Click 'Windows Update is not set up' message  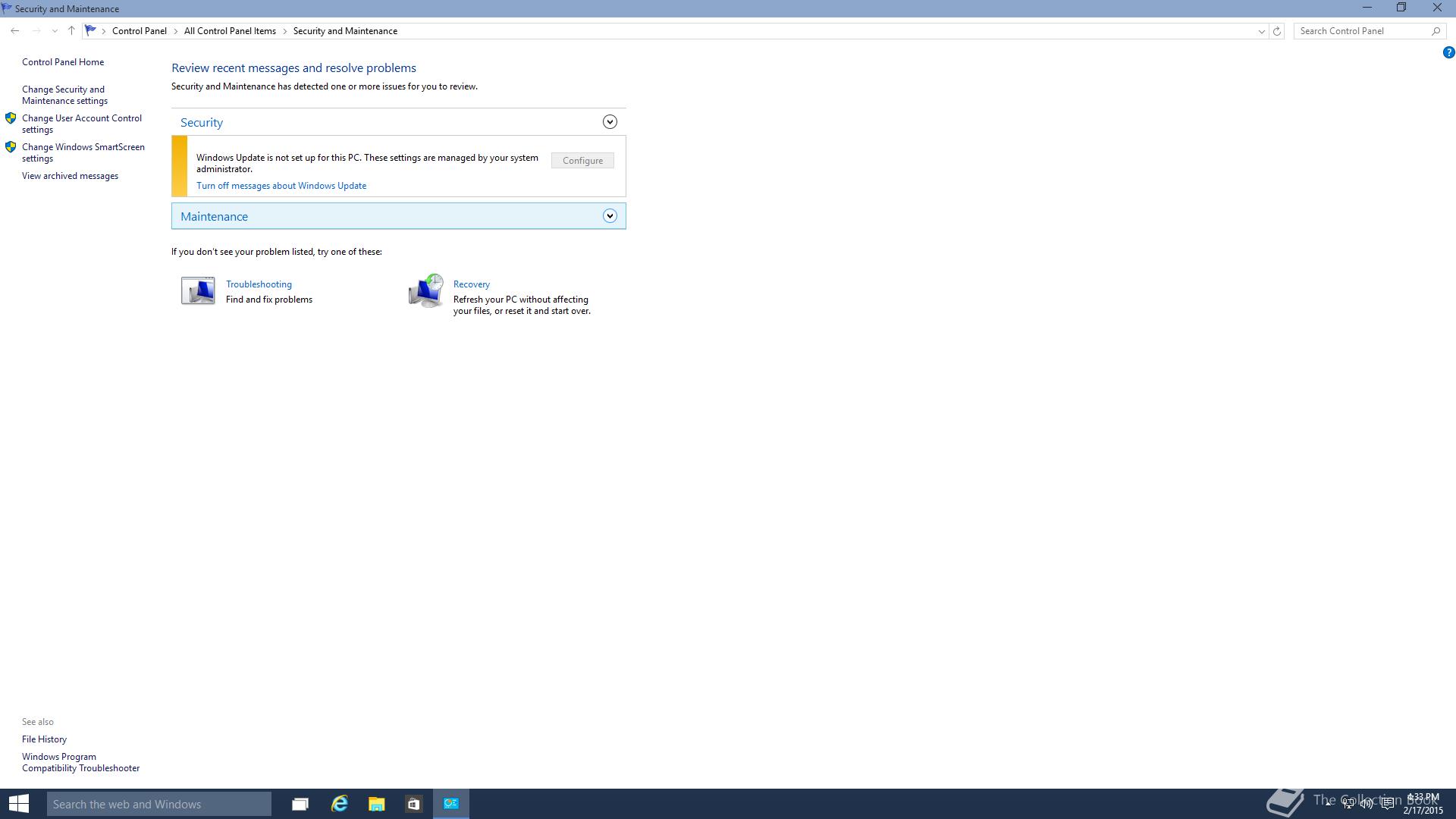click(367, 163)
